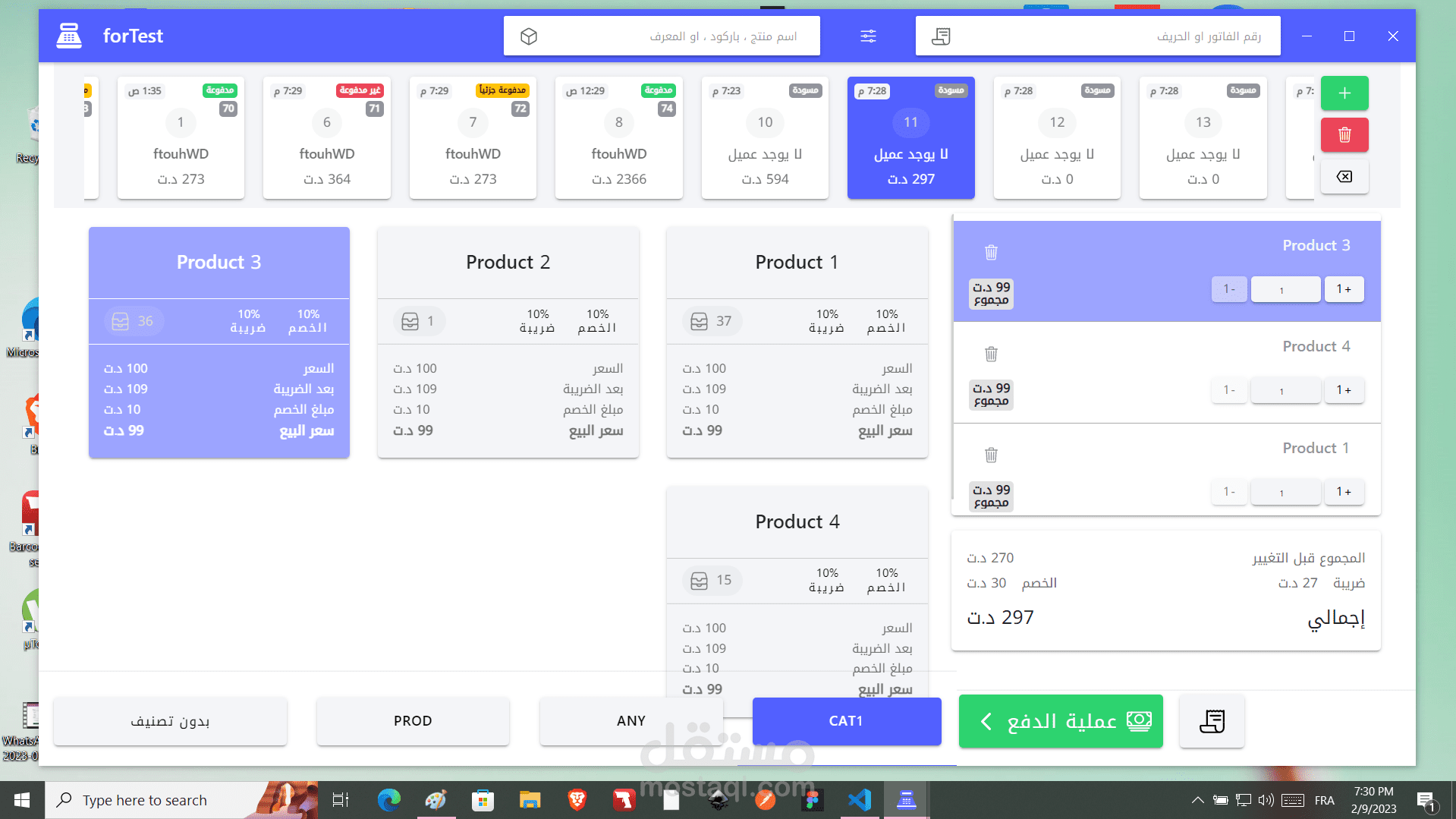Remove Product 4 from cart with trash icon
Image resolution: width=1456 pixels, height=819 pixels.
pos(991,354)
